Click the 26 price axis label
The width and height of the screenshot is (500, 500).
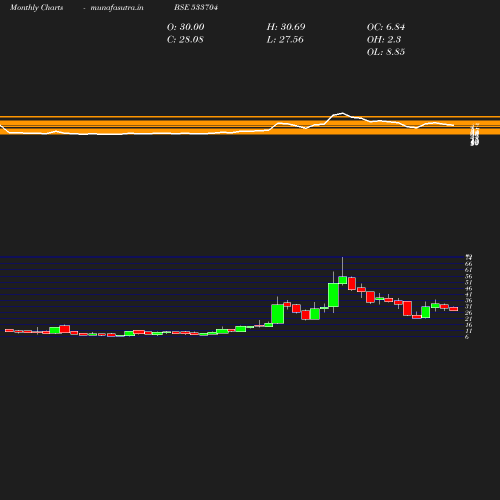click(x=469, y=313)
